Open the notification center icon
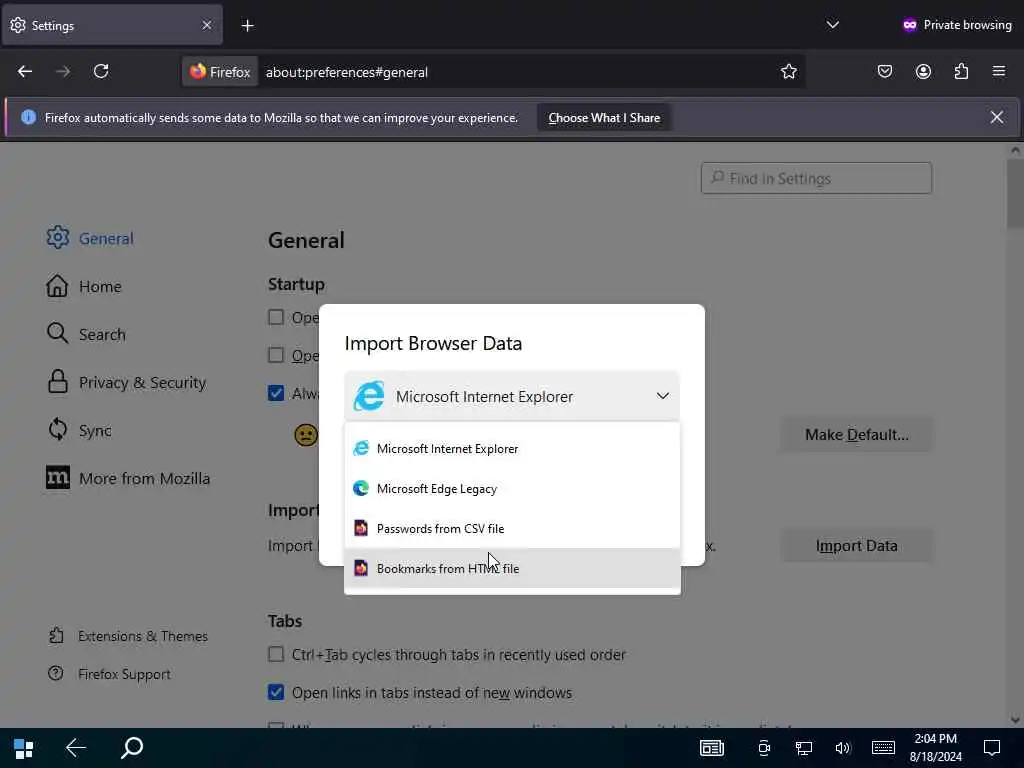Image resolution: width=1024 pixels, height=768 pixels. click(x=992, y=748)
